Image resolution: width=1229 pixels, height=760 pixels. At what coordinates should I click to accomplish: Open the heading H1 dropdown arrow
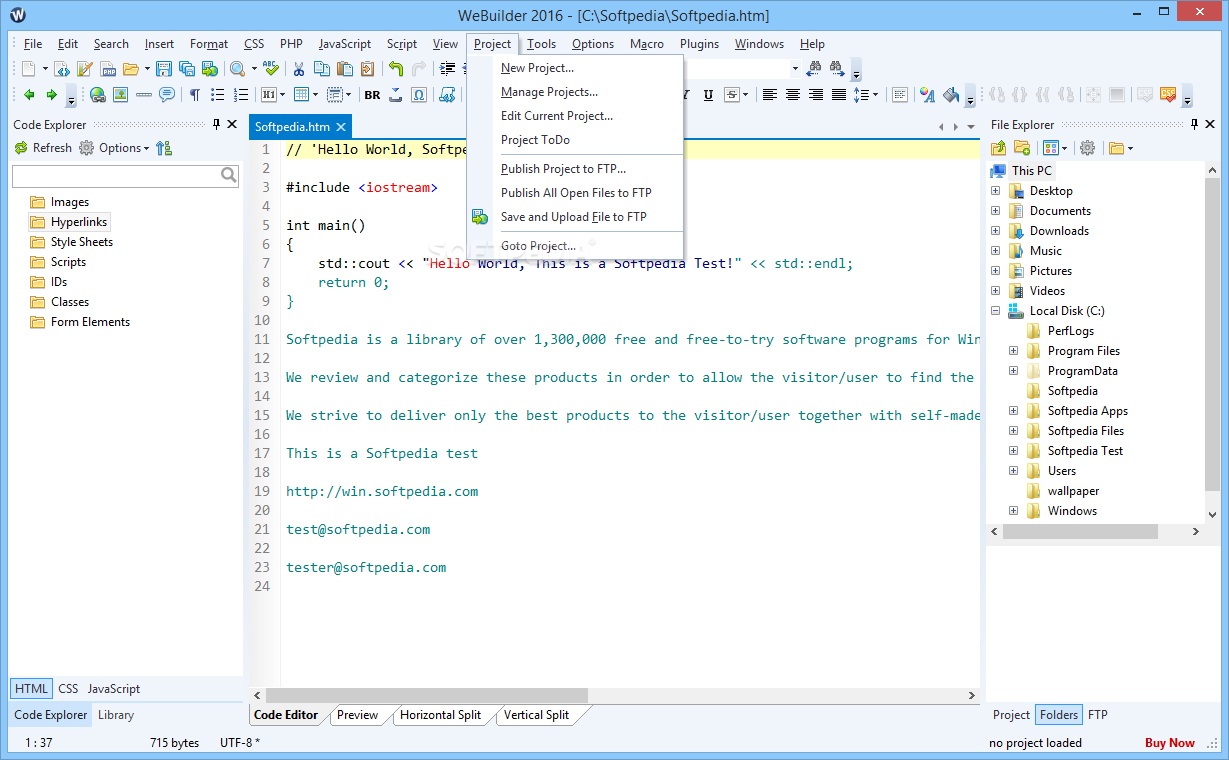tap(282, 95)
